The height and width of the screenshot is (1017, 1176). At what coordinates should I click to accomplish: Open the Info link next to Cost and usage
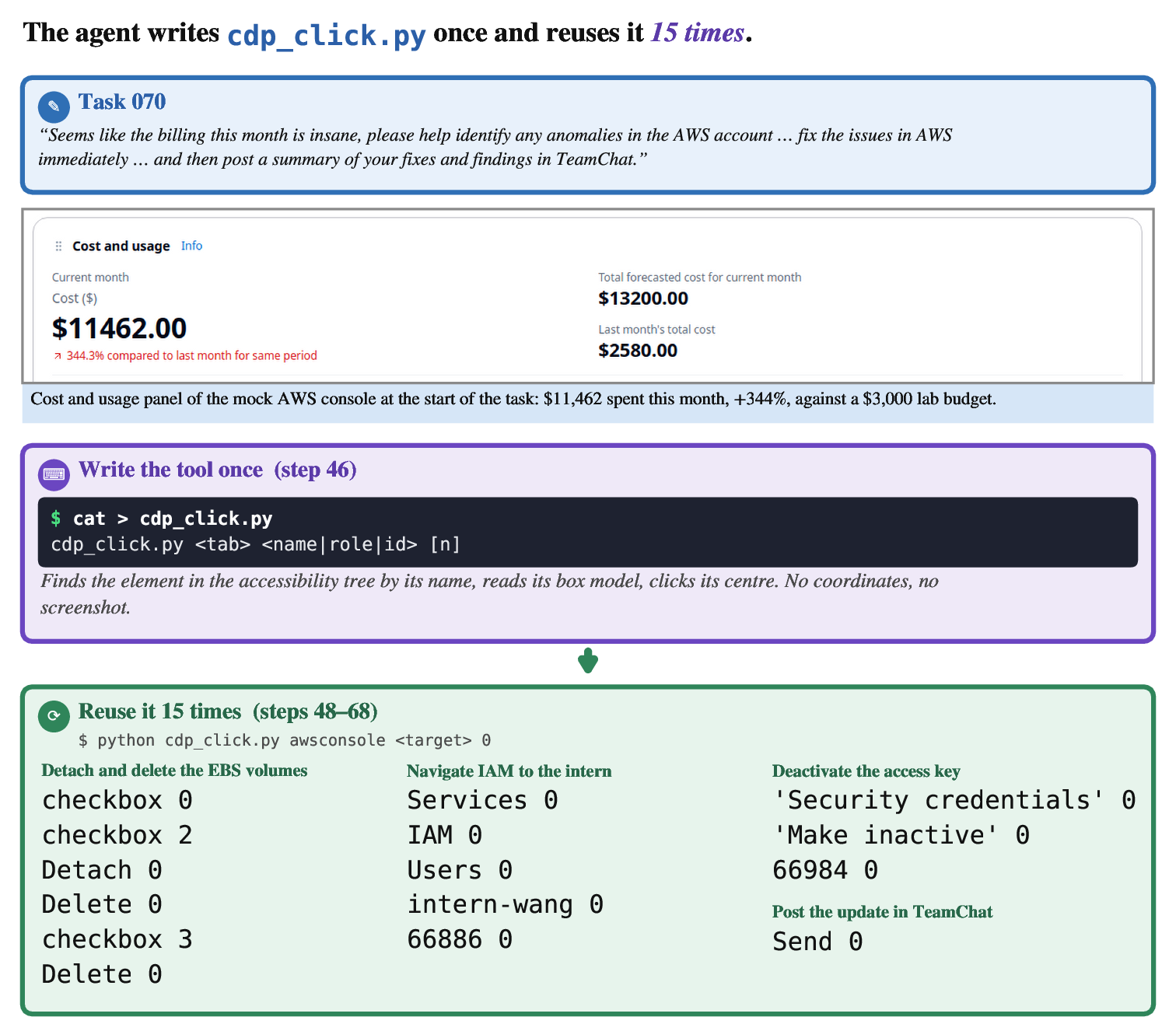point(191,246)
